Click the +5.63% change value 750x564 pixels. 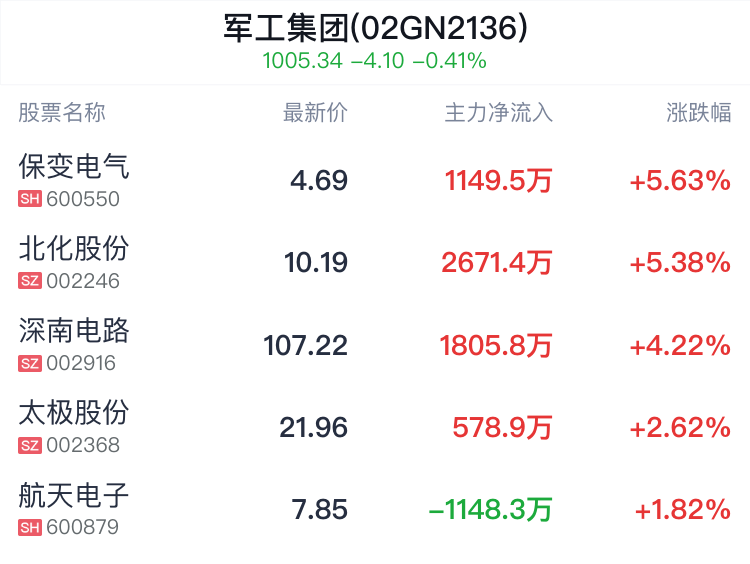click(x=680, y=181)
